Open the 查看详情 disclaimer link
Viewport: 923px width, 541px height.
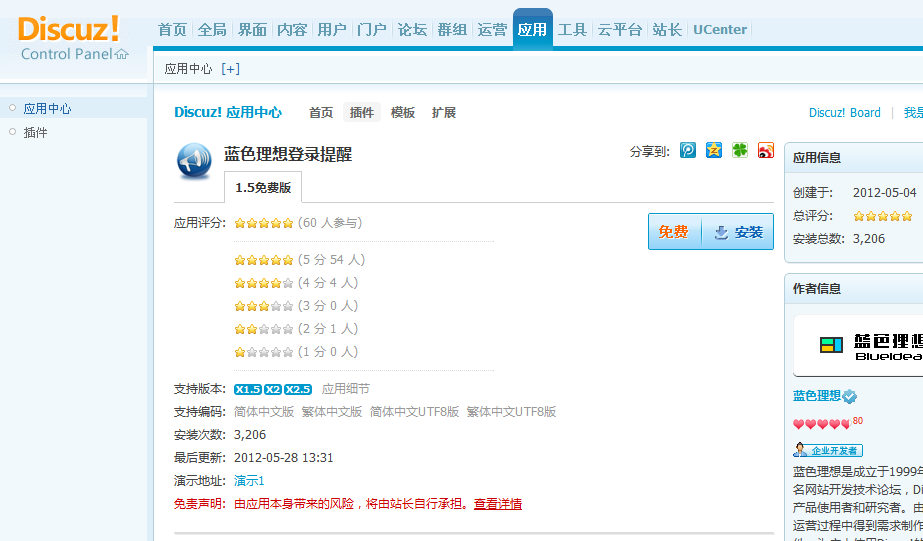tap(498, 504)
